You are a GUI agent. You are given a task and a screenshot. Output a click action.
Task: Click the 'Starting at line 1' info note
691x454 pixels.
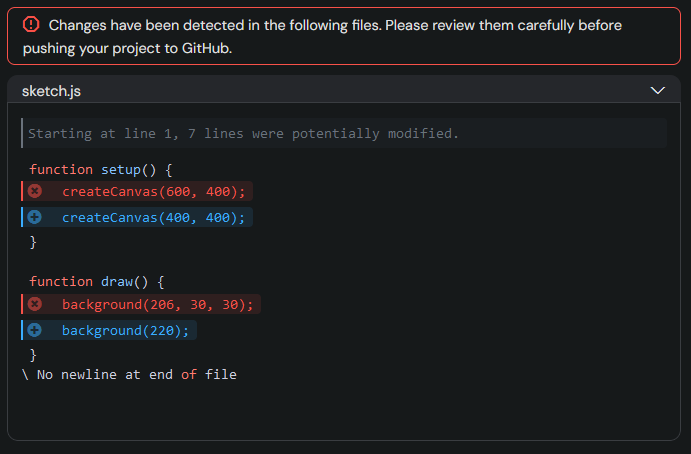(243, 133)
